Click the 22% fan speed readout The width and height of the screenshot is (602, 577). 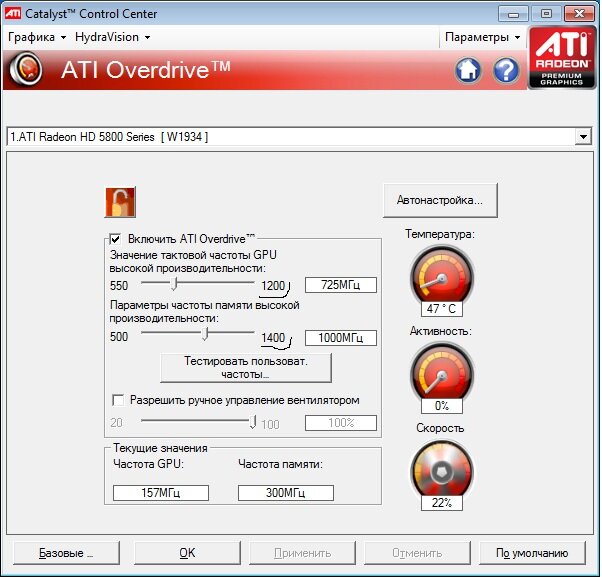click(x=442, y=503)
